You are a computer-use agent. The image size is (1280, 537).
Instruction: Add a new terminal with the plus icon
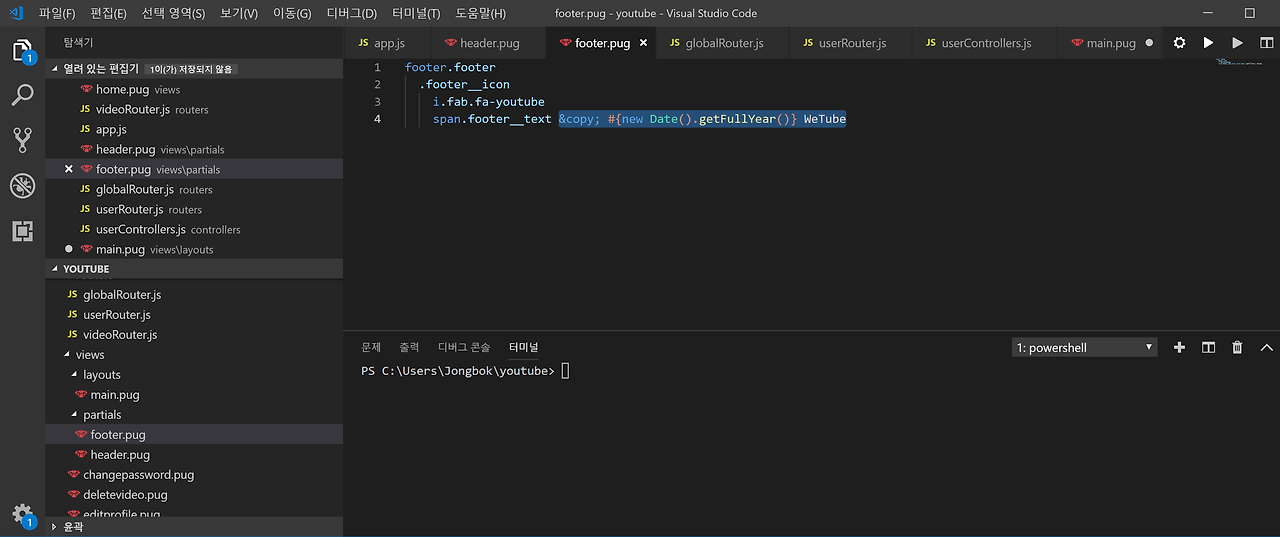pyautogui.click(x=1179, y=347)
